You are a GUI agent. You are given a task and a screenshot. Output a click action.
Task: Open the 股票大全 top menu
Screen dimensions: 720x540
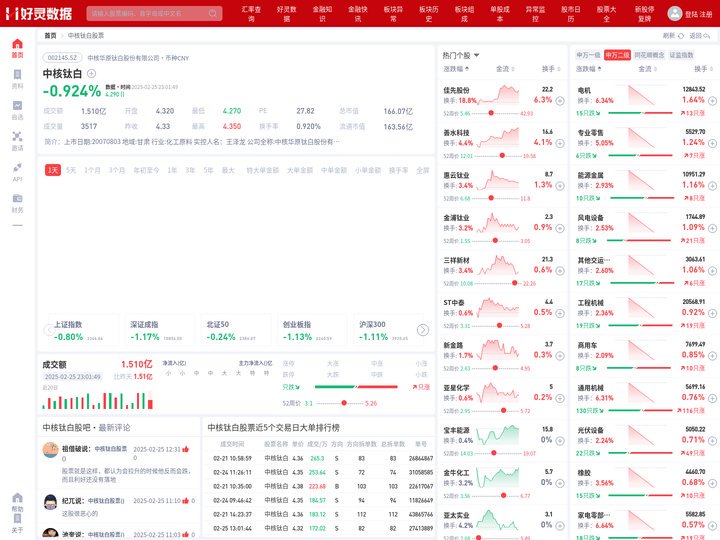click(x=606, y=14)
